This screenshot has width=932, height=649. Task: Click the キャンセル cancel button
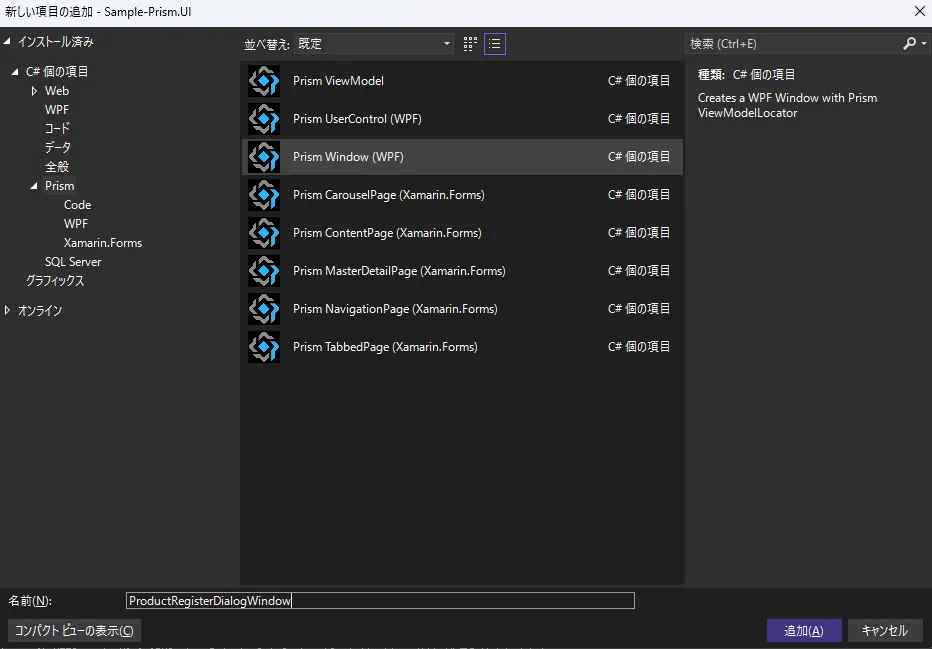pyautogui.click(x=884, y=631)
